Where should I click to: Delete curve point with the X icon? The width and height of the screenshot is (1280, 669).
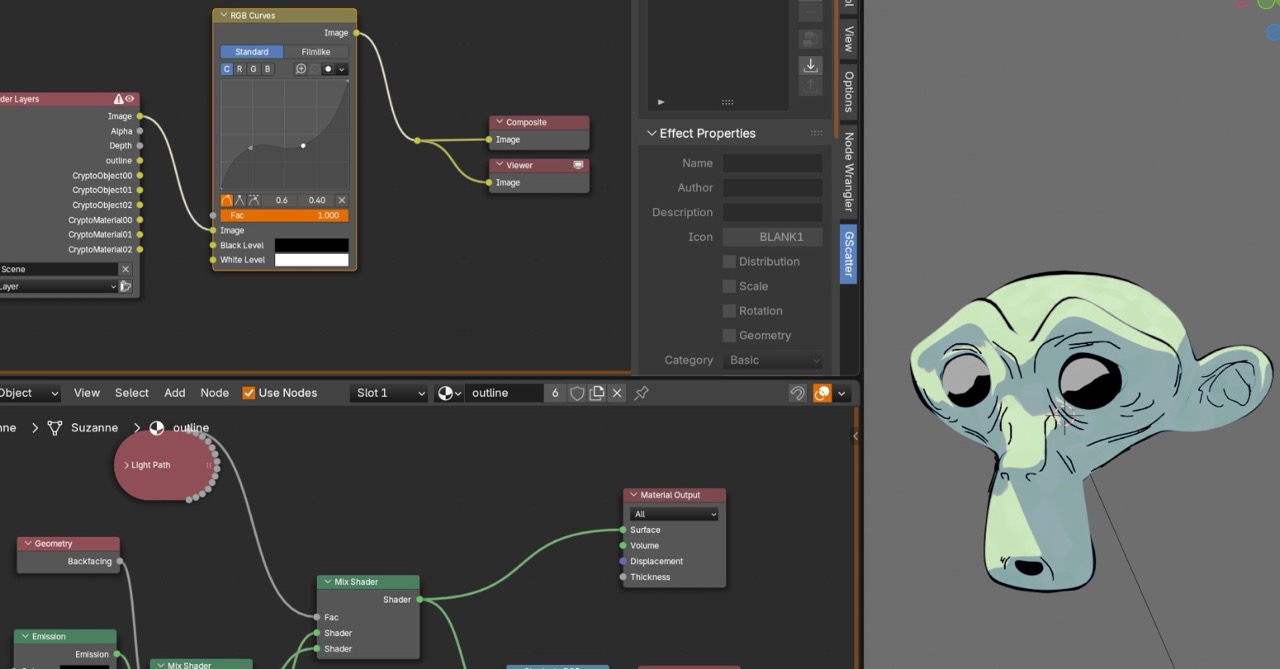[x=342, y=200]
